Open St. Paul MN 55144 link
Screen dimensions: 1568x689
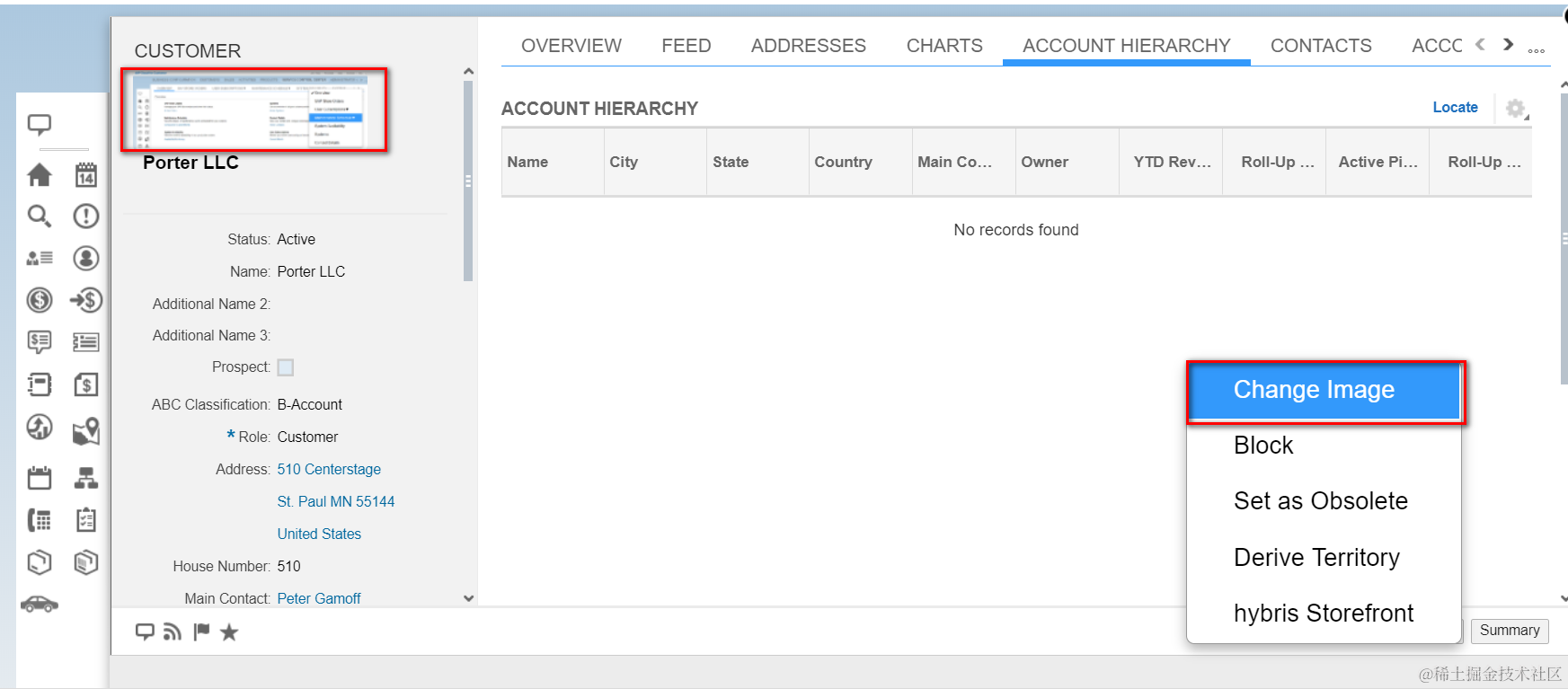(336, 501)
